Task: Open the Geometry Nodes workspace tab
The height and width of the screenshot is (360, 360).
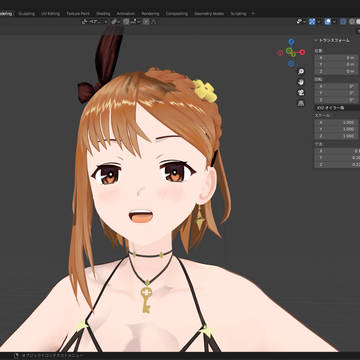Action: [x=209, y=14]
